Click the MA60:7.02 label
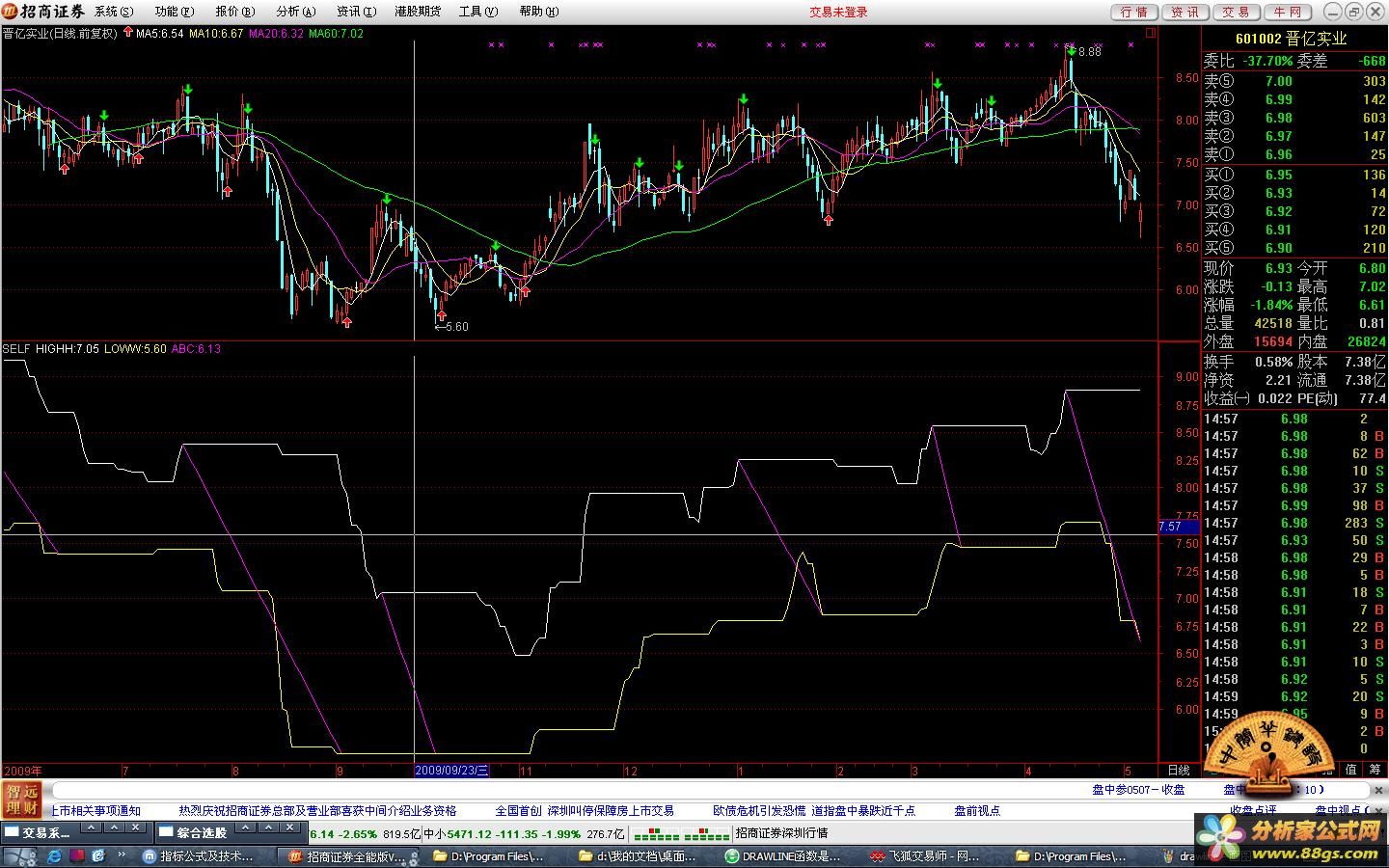Image resolution: width=1389 pixels, height=868 pixels. click(x=337, y=33)
